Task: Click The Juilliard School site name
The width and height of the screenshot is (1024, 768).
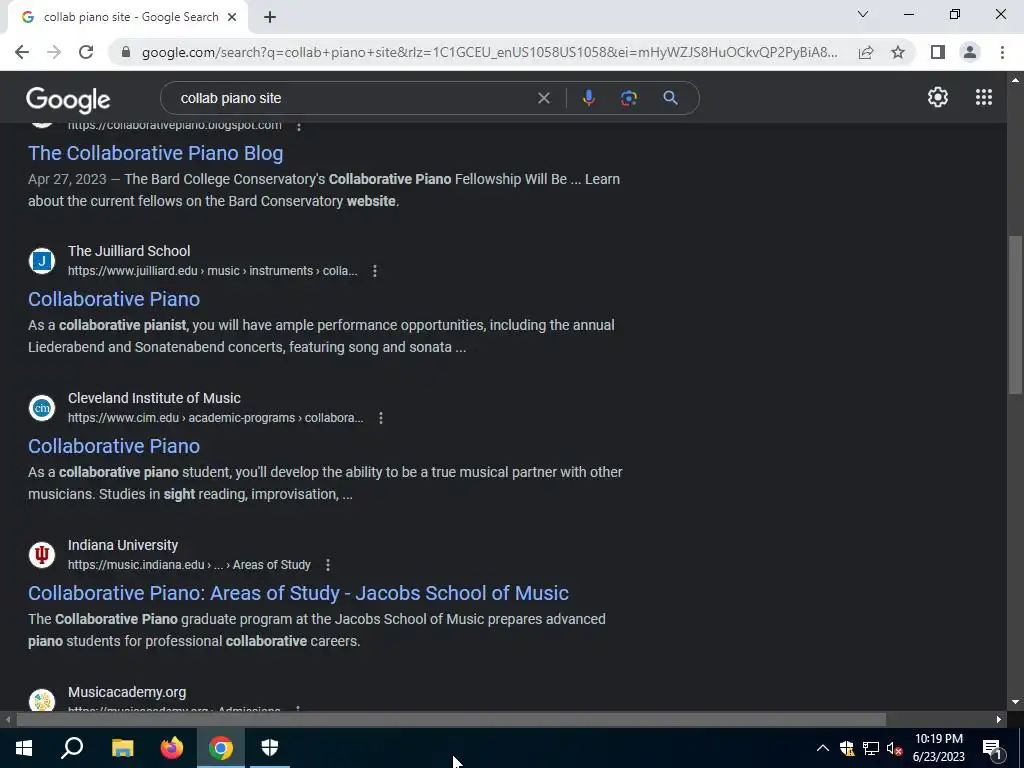Action: pos(129,251)
